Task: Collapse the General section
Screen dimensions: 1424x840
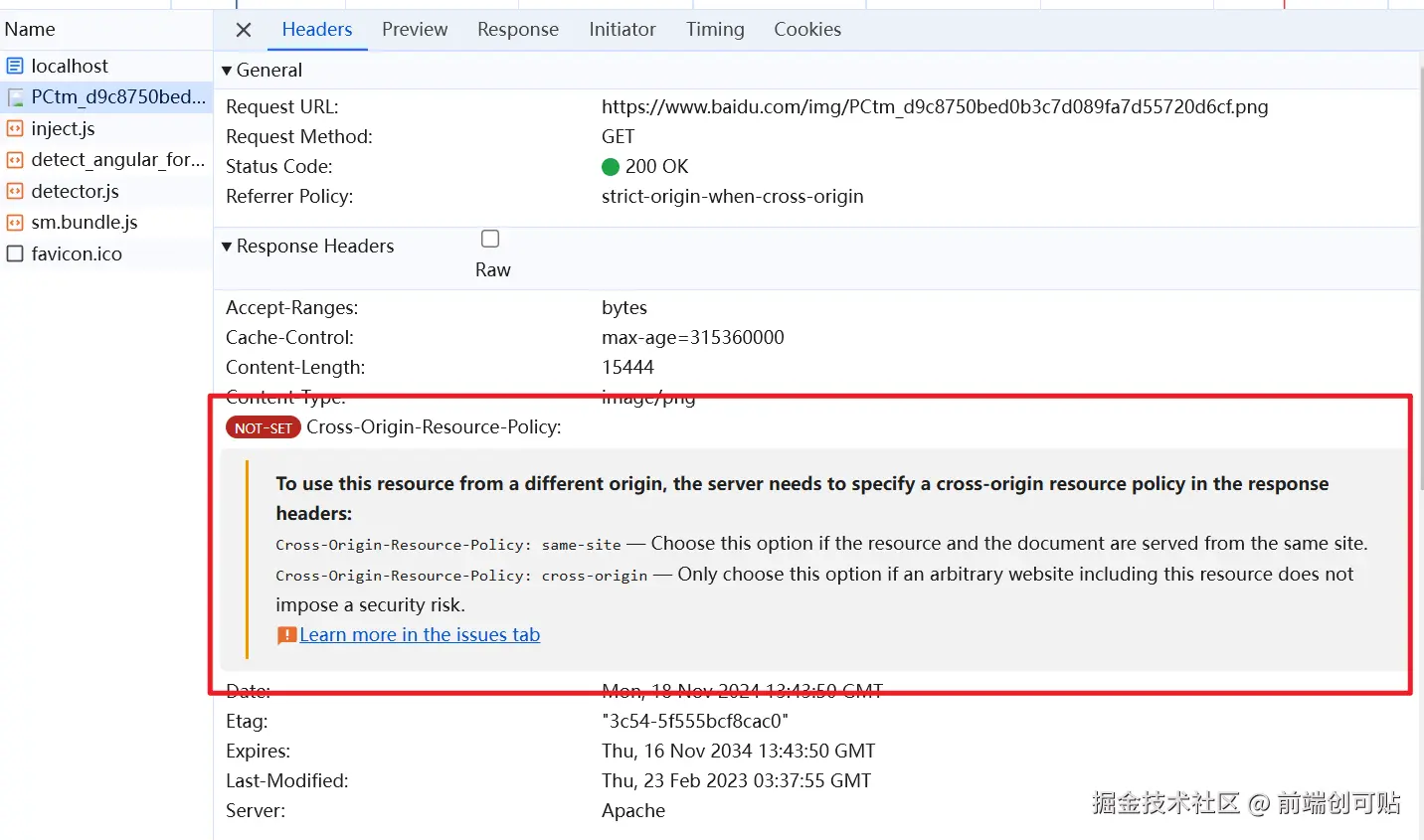Action: (x=227, y=71)
